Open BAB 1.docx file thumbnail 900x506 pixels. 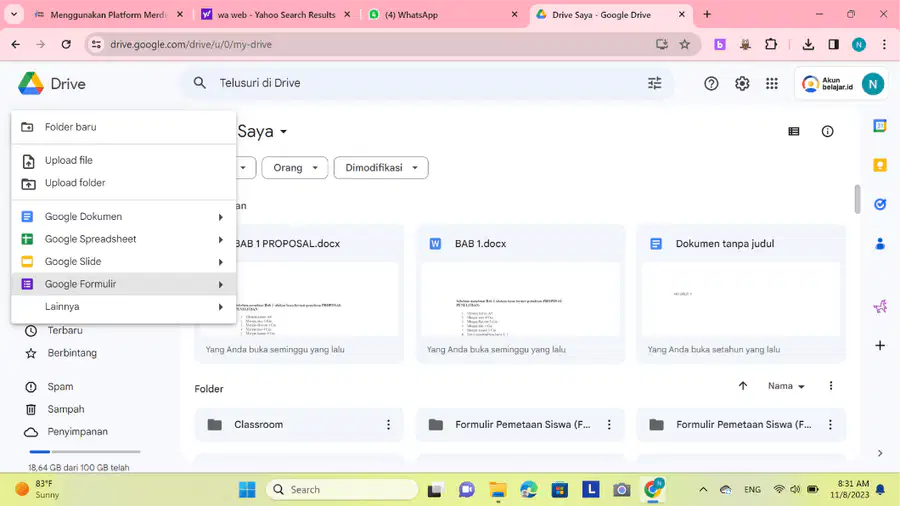click(521, 299)
